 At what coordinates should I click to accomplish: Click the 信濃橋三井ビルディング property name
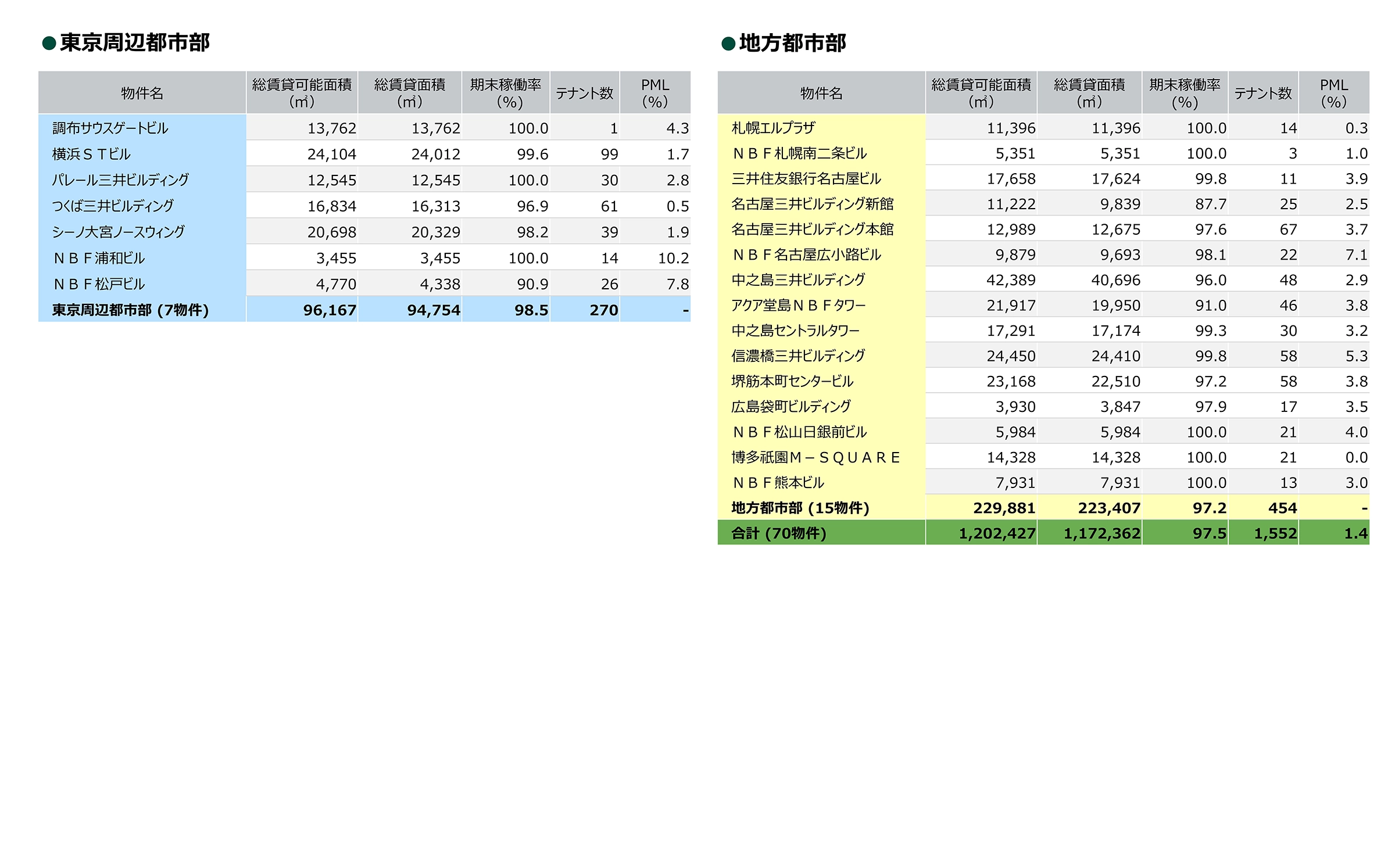tap(798, 356)
